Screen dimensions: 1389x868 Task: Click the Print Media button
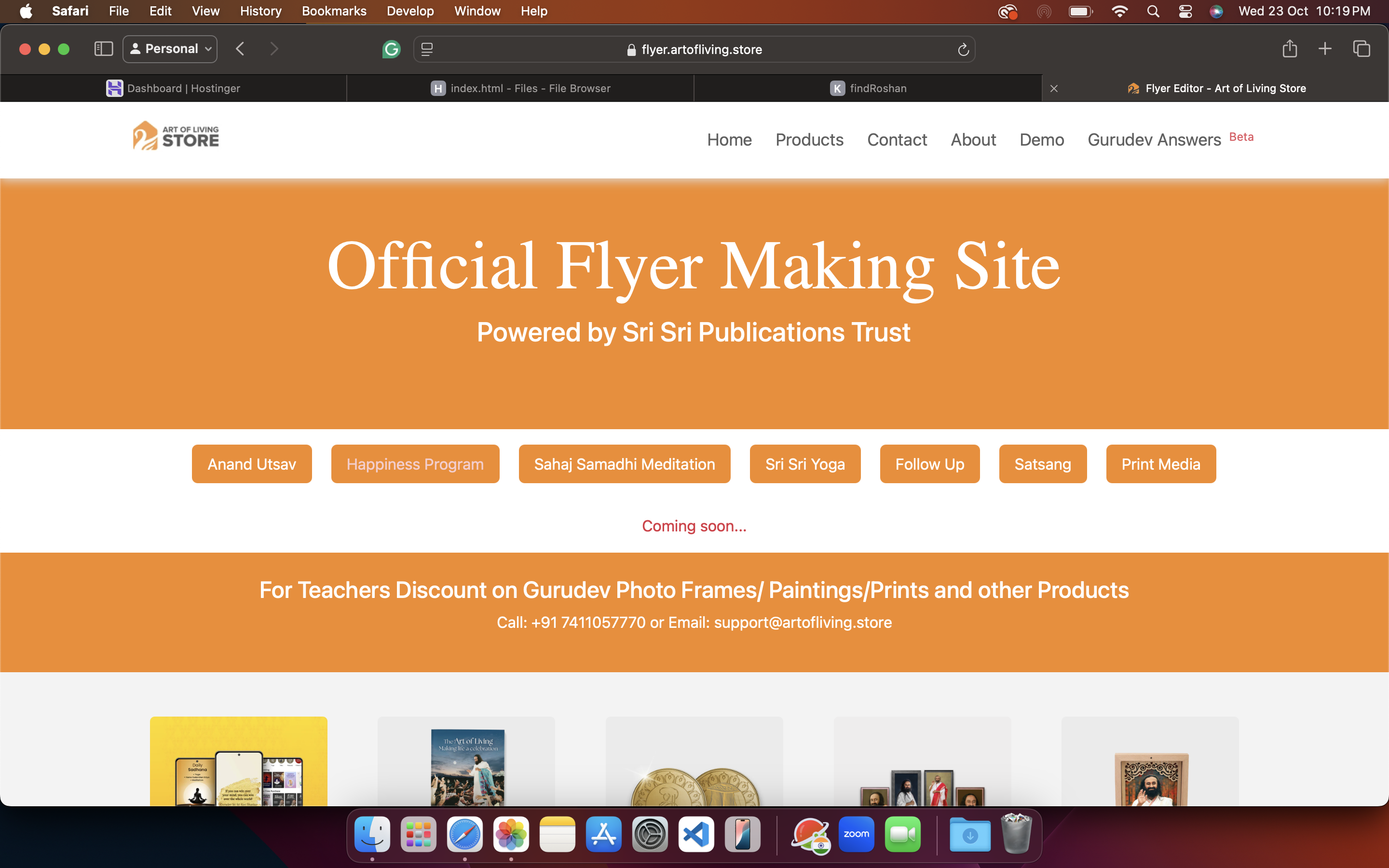coord(1160,464)
